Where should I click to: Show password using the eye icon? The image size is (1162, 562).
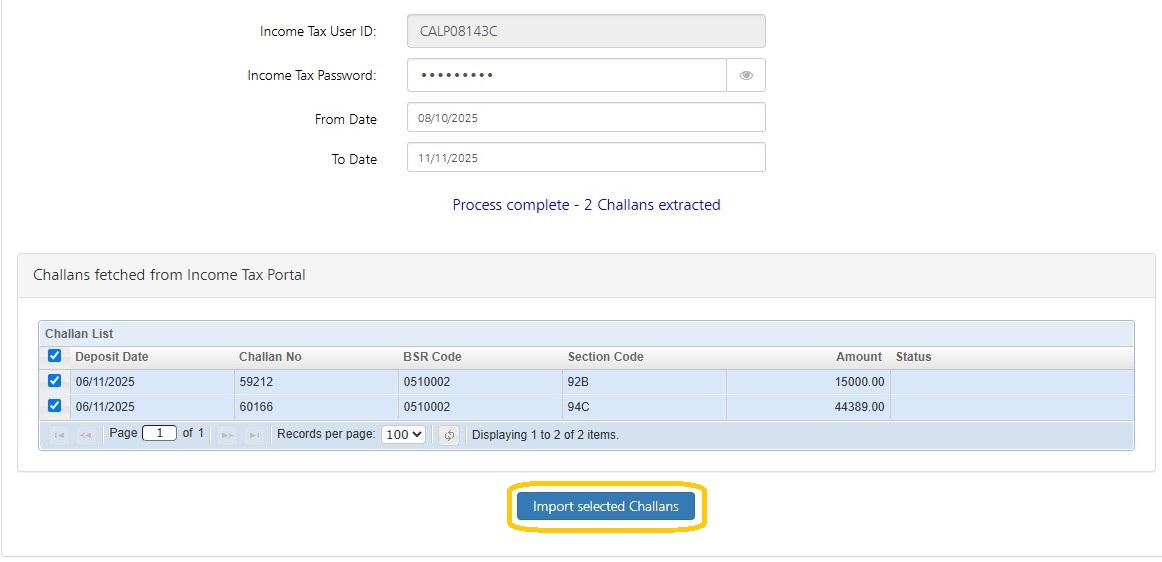click(x=746, y=75)
